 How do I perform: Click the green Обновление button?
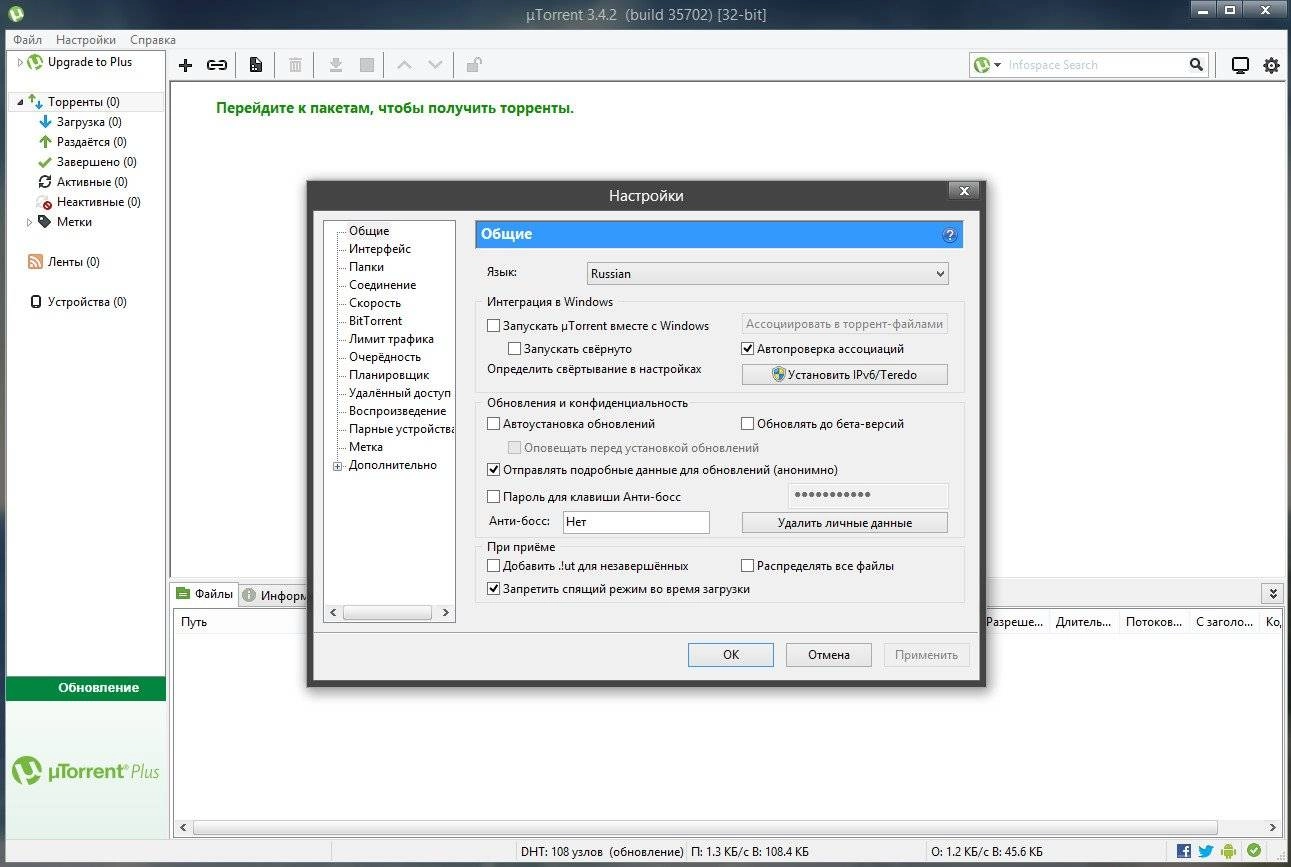86,688
